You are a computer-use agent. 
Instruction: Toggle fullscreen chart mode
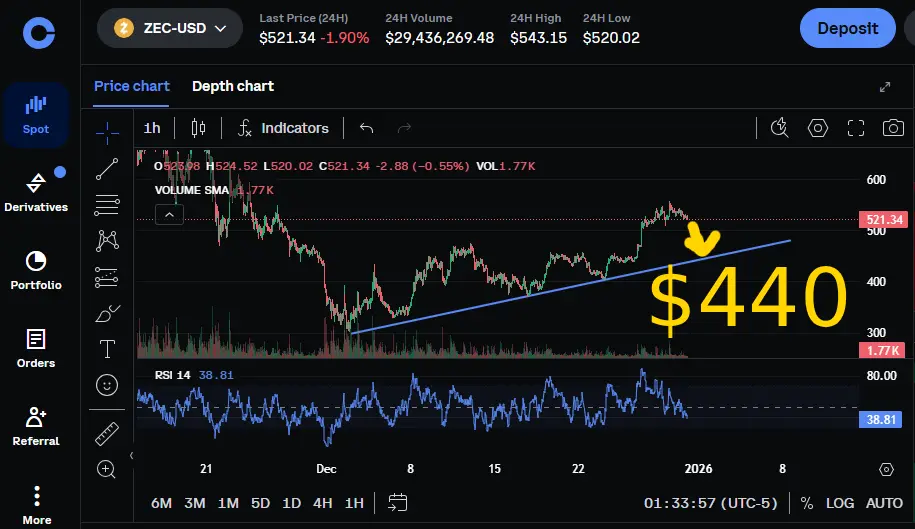(855, 128)
